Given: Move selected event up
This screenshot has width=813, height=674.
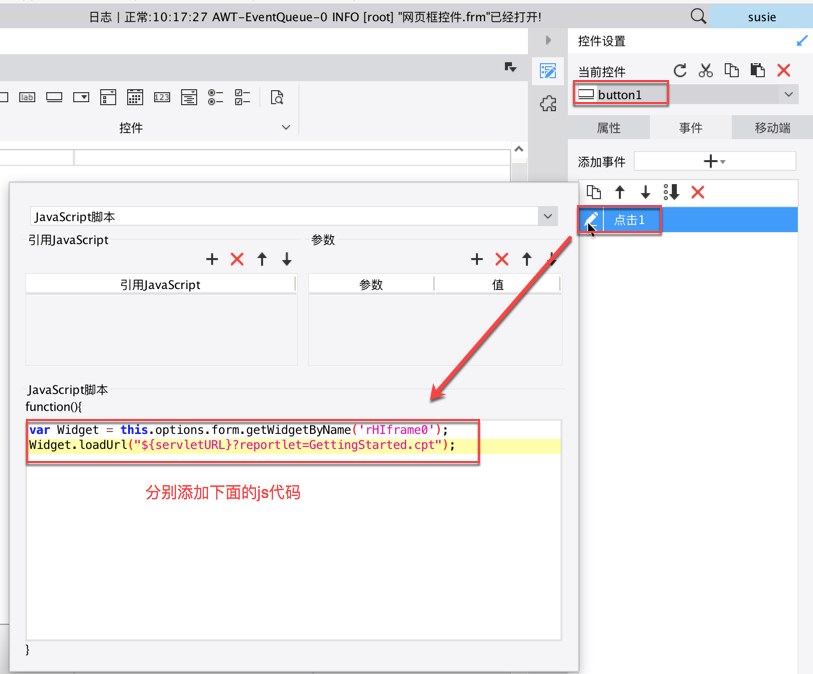Looking at the screenshot, I should 620,192.
